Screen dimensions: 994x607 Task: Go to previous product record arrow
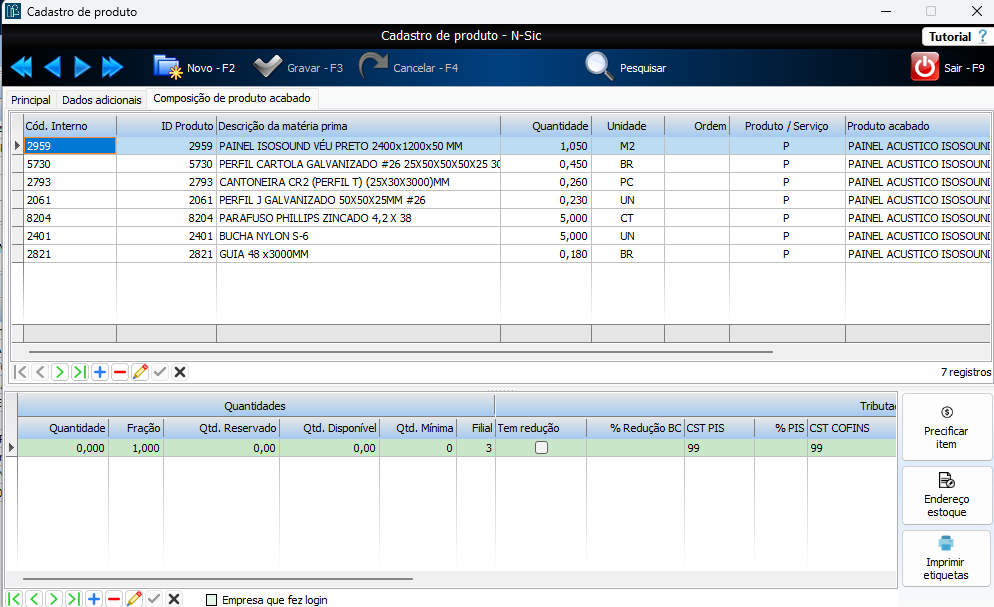pos(53,67)
